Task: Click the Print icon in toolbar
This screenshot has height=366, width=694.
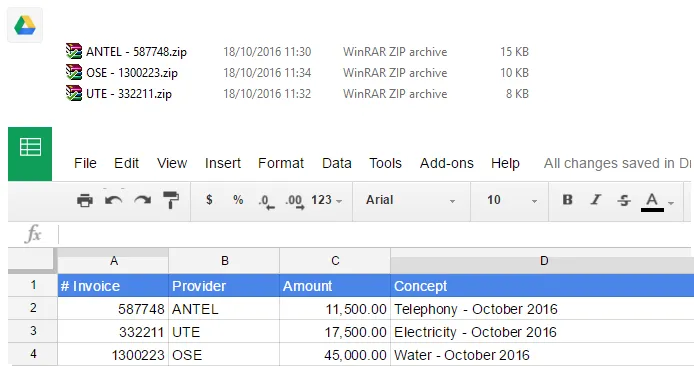Action: pos(85,200)
